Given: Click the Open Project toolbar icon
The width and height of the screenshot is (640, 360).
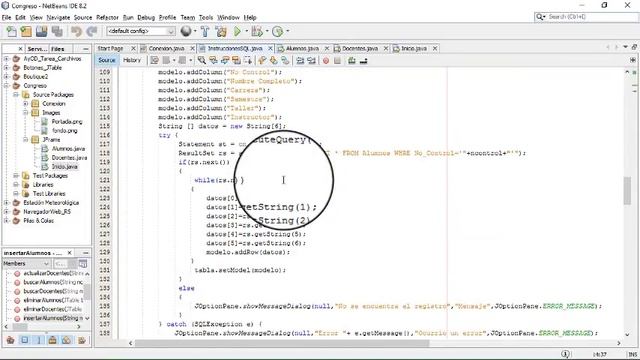Looking at the screenshot, I should tap(41, 31).
